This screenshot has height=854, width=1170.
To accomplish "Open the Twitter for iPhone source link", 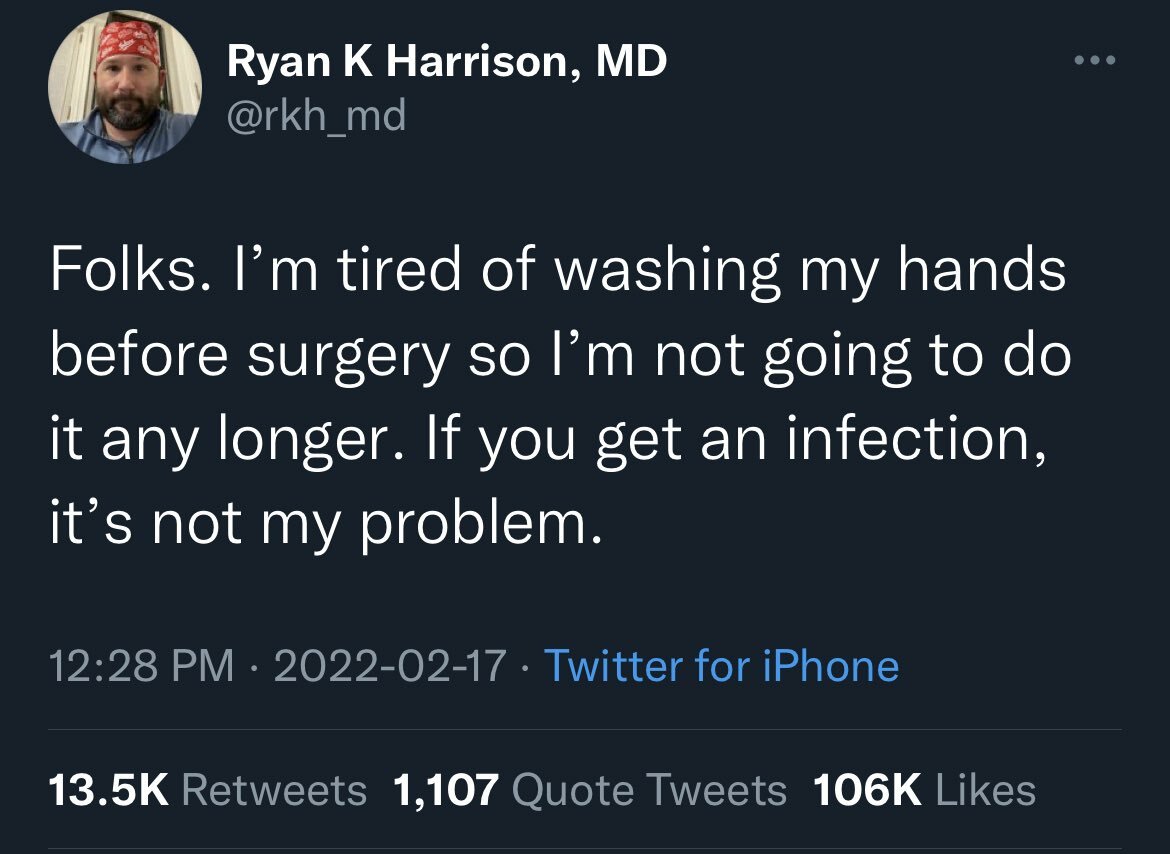I will [x=720, y=666].
